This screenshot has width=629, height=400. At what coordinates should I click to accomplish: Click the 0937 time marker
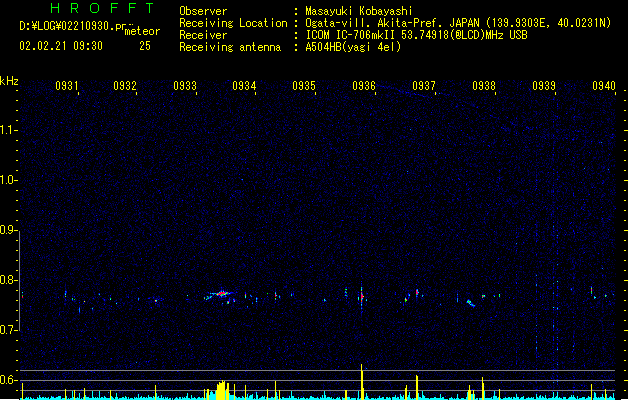click(x=424, y=85)
